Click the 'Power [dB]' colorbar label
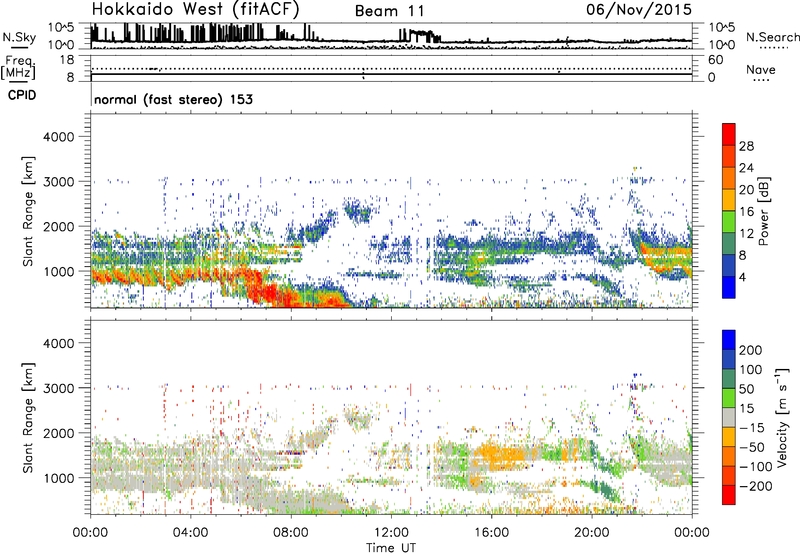The height and width of the screenshot is (554, 800). click(x=763, y=211)
